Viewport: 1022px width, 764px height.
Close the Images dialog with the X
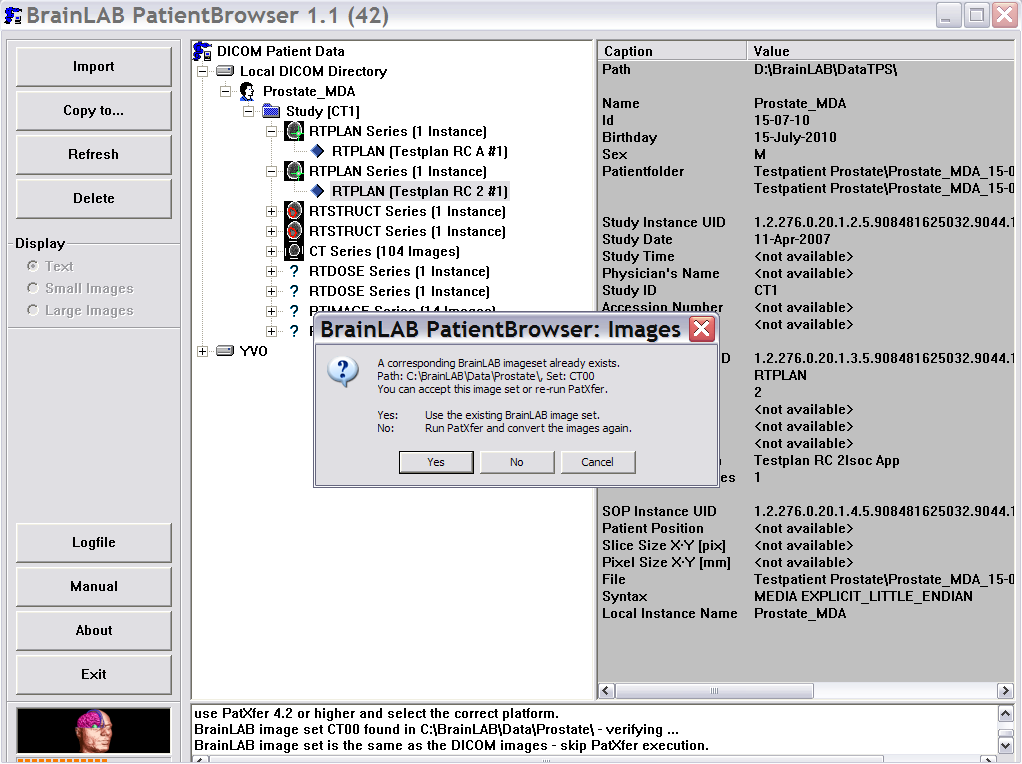click(x=701, y=329)
